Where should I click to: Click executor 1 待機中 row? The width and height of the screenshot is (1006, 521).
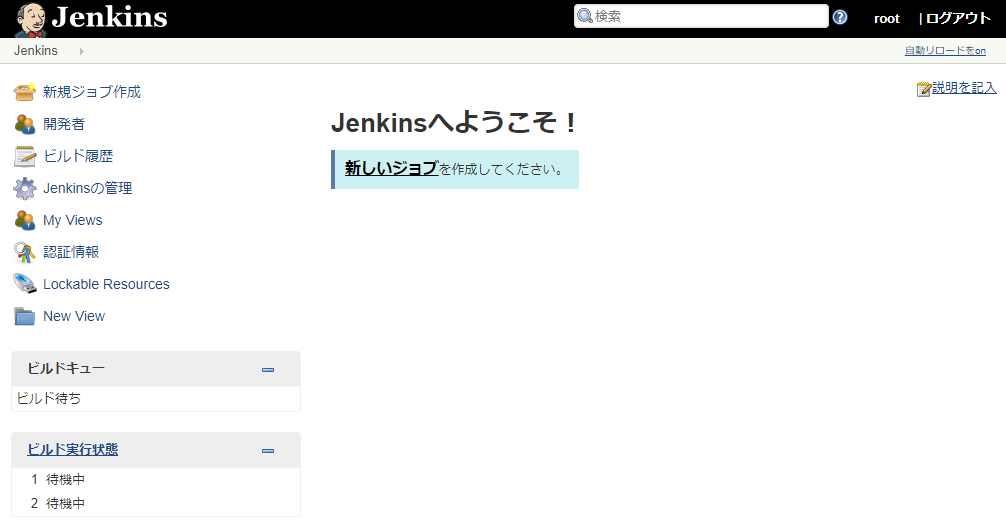click(156, 479)
